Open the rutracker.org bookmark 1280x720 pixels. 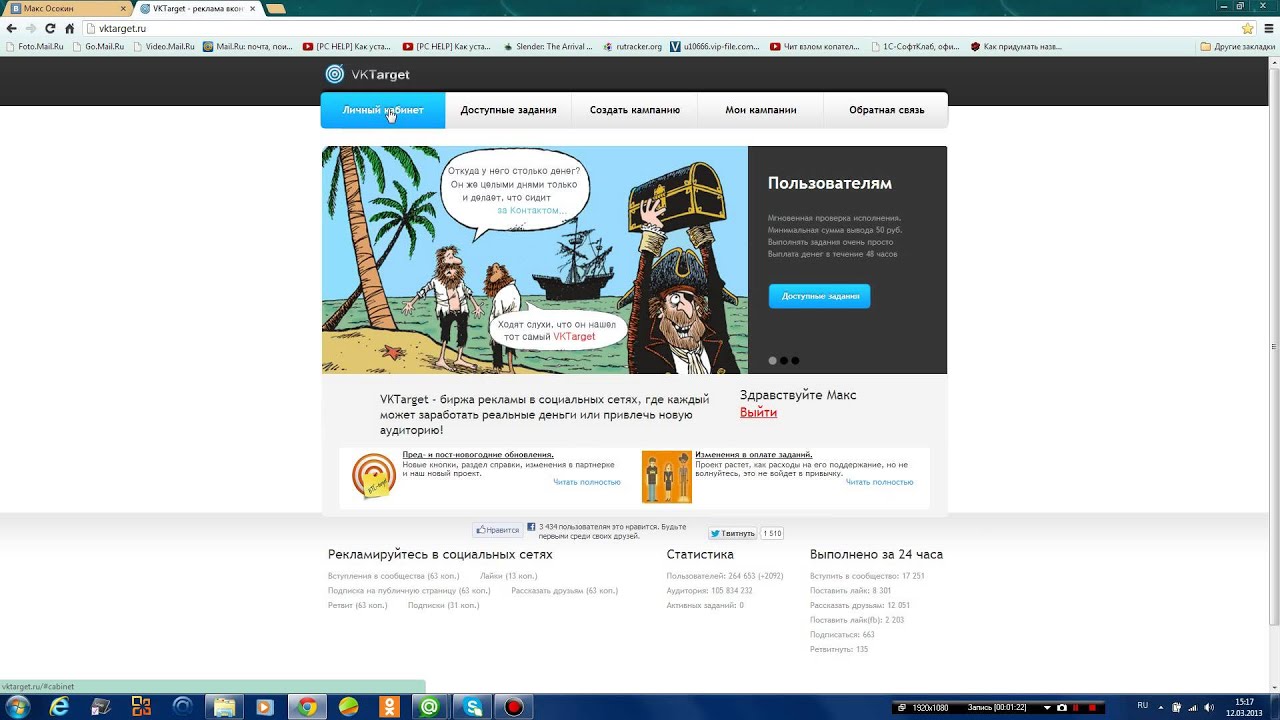[x=633, y=46]
